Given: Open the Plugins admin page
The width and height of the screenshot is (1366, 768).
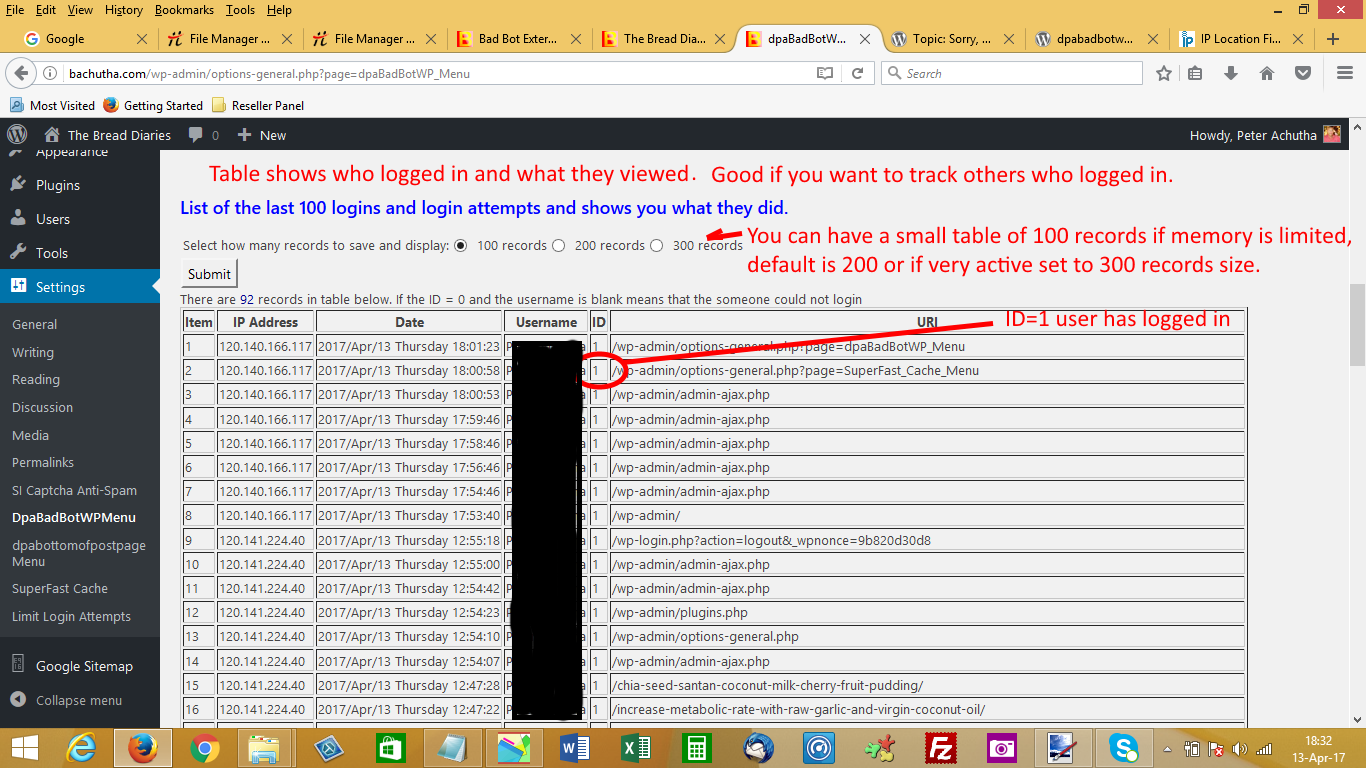Looking at the screenshot, I should tap(58, 185).
